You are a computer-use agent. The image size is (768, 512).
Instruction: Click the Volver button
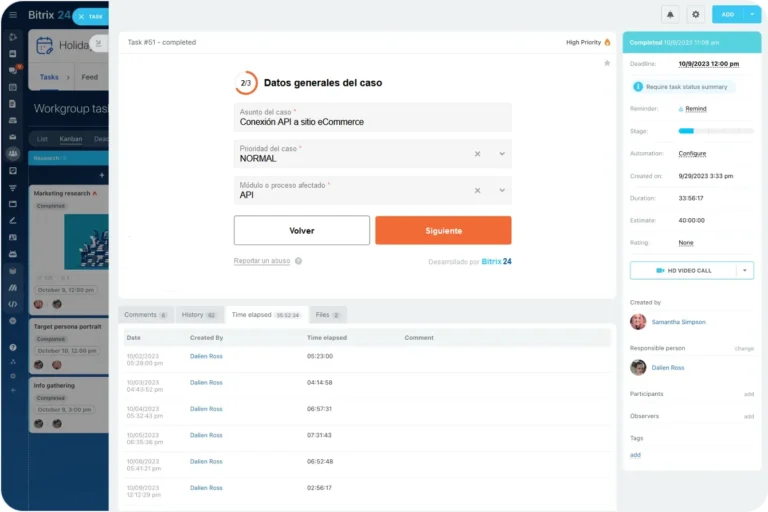[301, 230]
